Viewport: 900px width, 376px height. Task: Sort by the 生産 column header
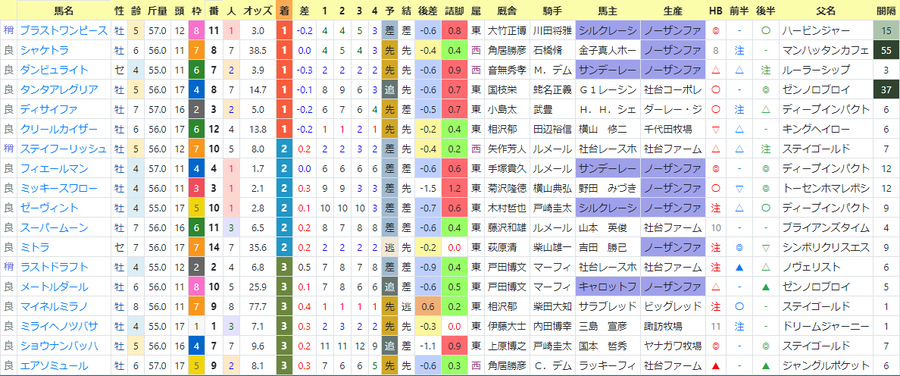(673, 10)
